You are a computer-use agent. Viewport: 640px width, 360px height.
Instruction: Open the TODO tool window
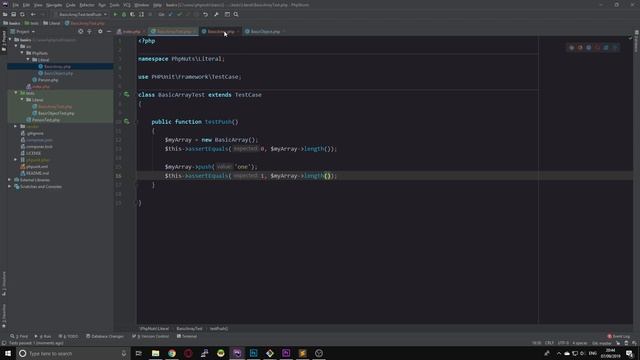point(68,336)
